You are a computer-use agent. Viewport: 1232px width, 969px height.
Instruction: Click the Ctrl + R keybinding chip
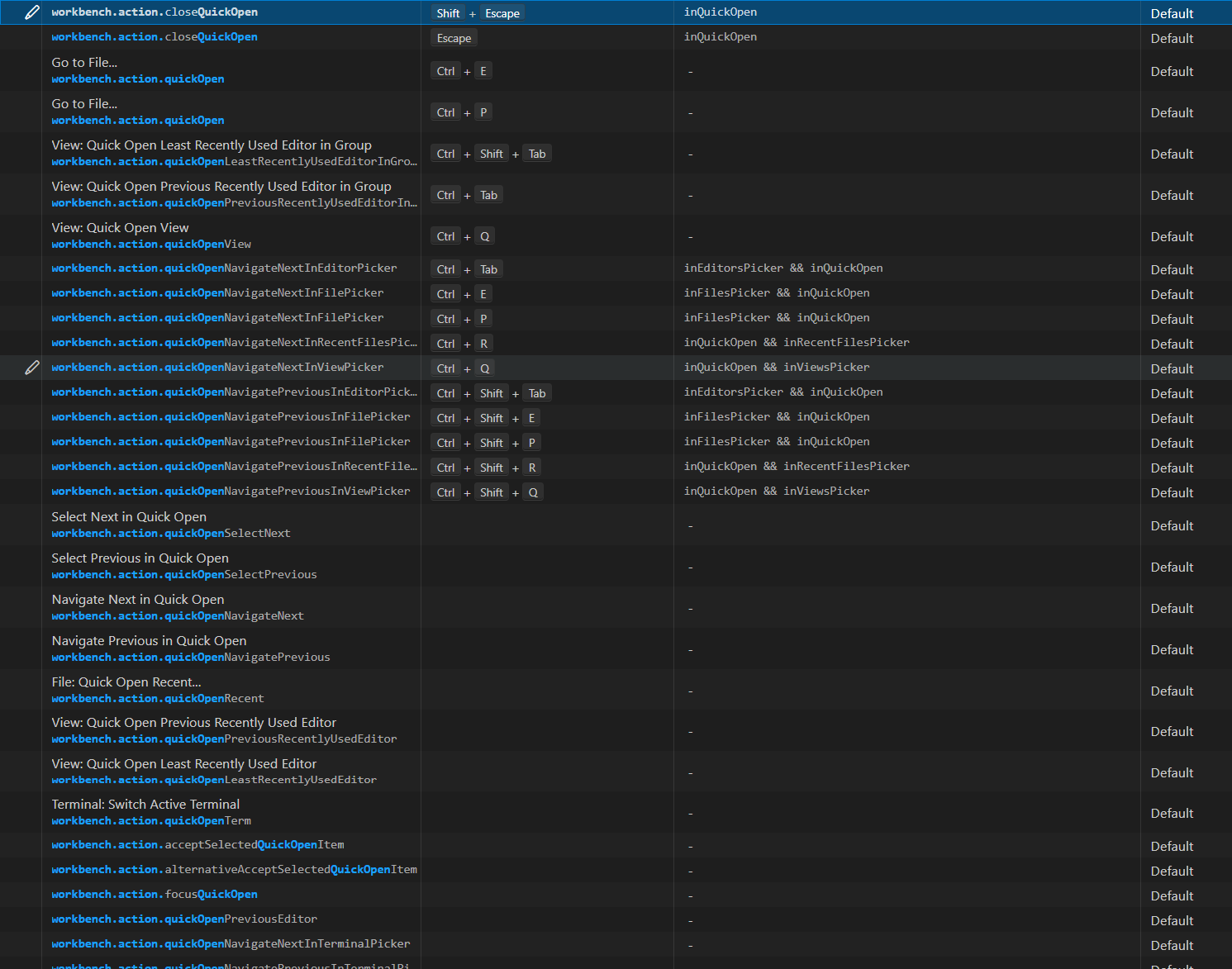(461, 343)
